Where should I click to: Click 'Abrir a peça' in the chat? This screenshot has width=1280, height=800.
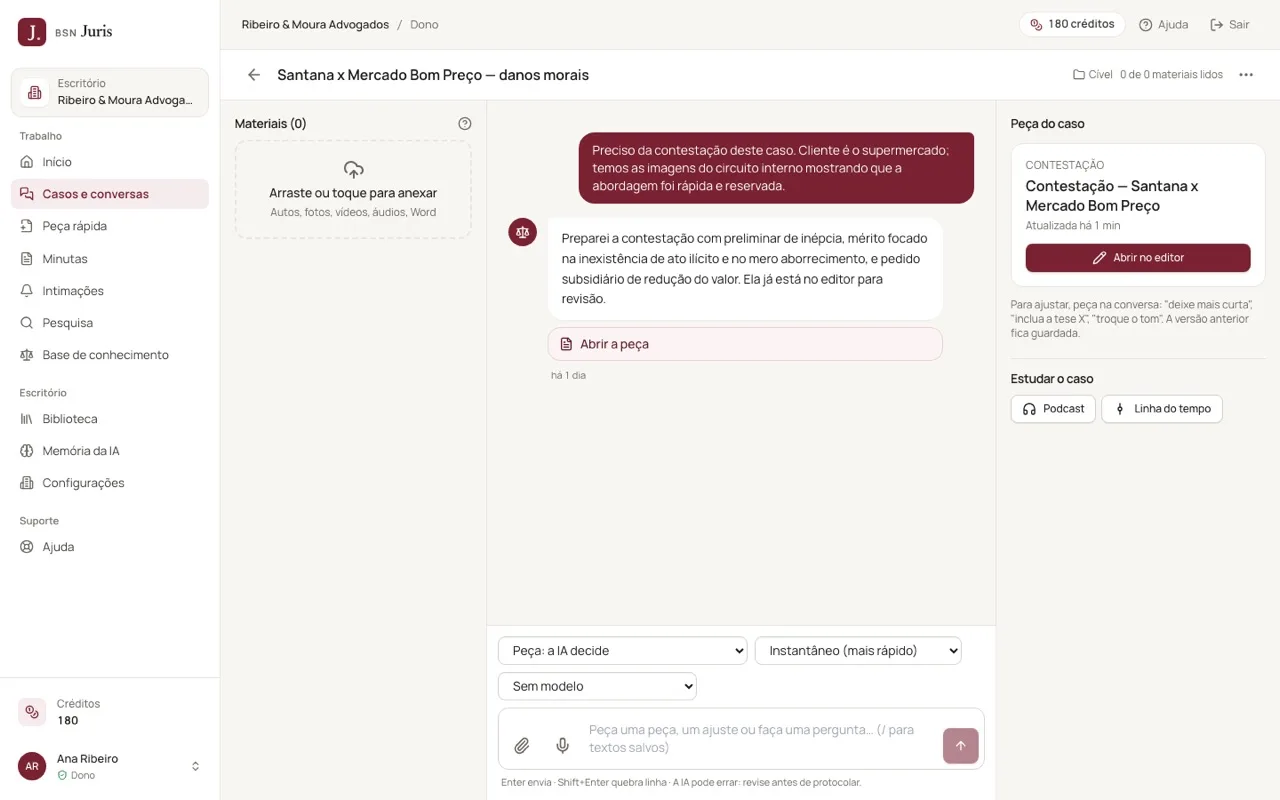pyautogui.click(x=745, y=344)
